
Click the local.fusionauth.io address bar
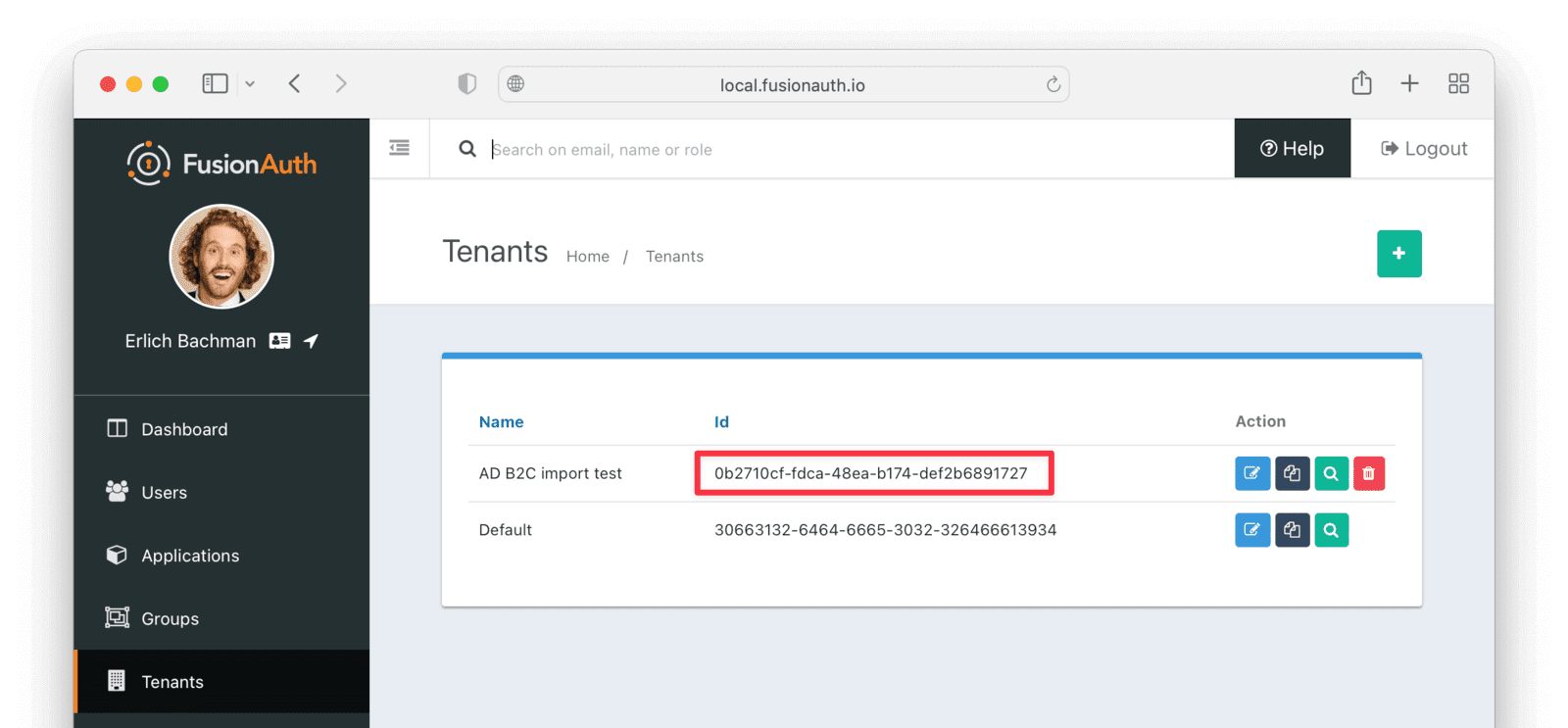tap(784, 84)
